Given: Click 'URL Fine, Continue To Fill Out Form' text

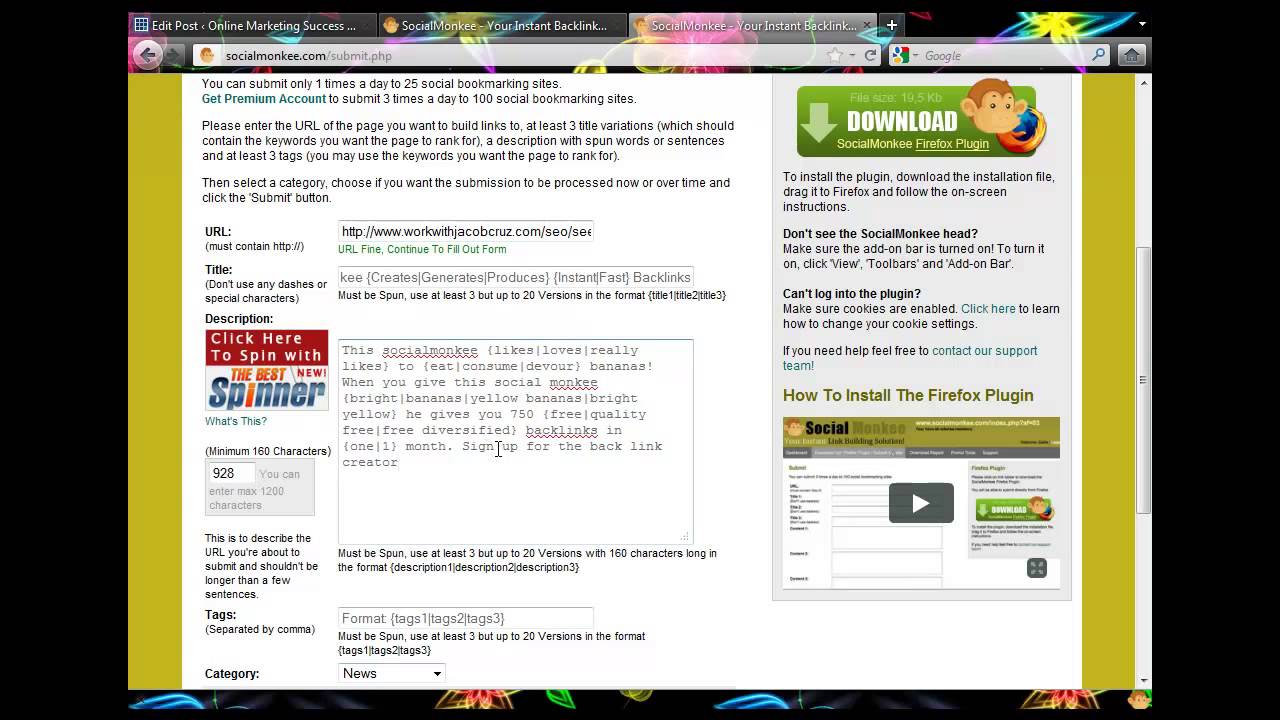Looking at the screenshot, I should coord(422,249).
